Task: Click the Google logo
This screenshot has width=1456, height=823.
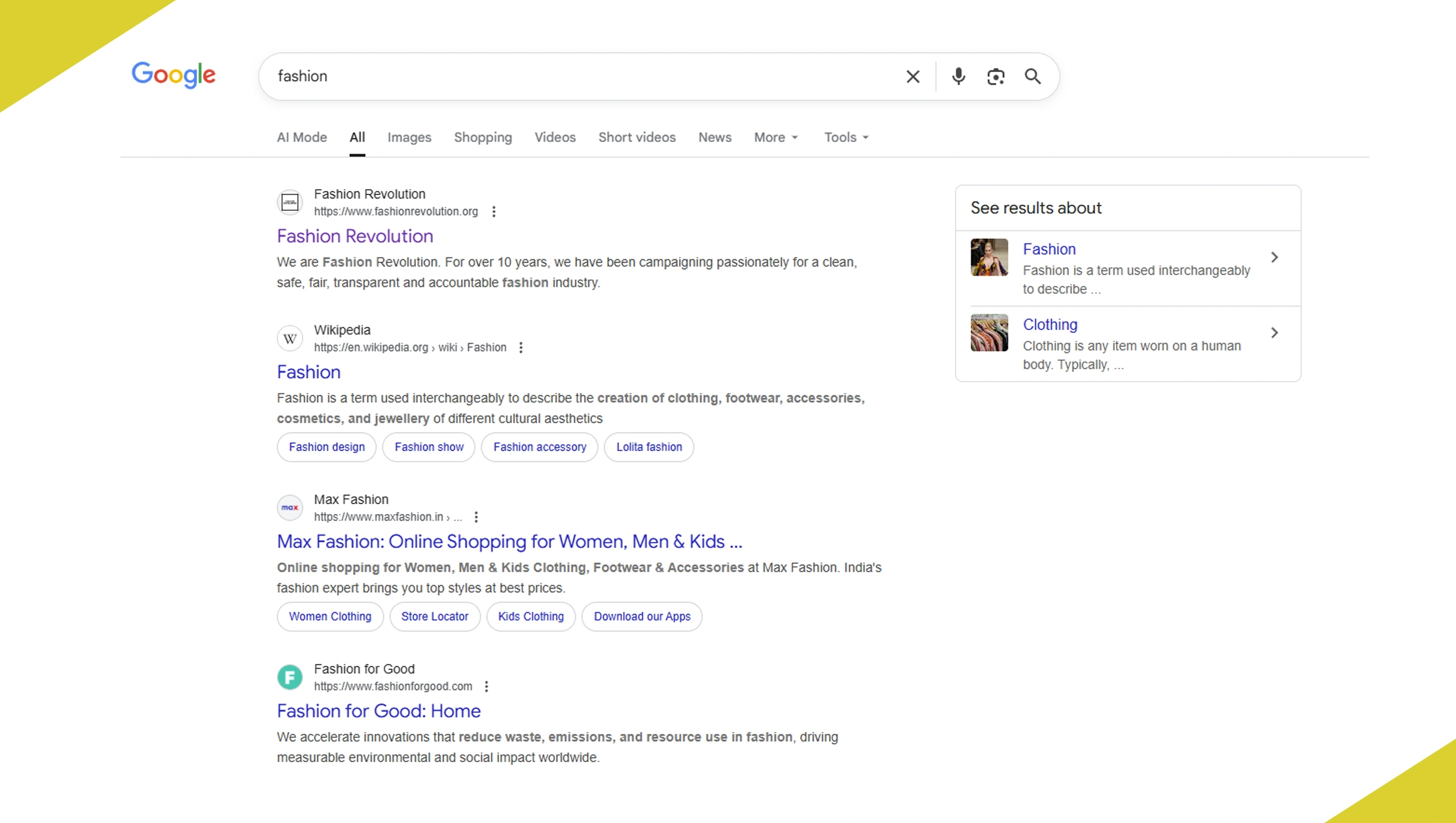Action: pos(174,75)
